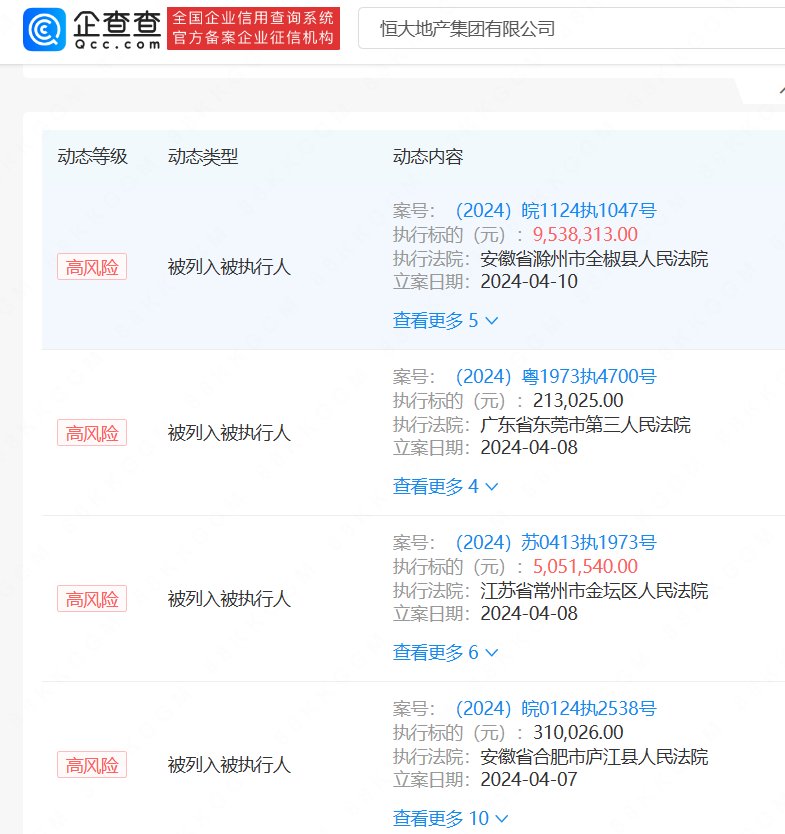Image resolution: width=785 pixels, height=834 pixels.
Task: Expand 查看更多 6 records
Action: 445,652
